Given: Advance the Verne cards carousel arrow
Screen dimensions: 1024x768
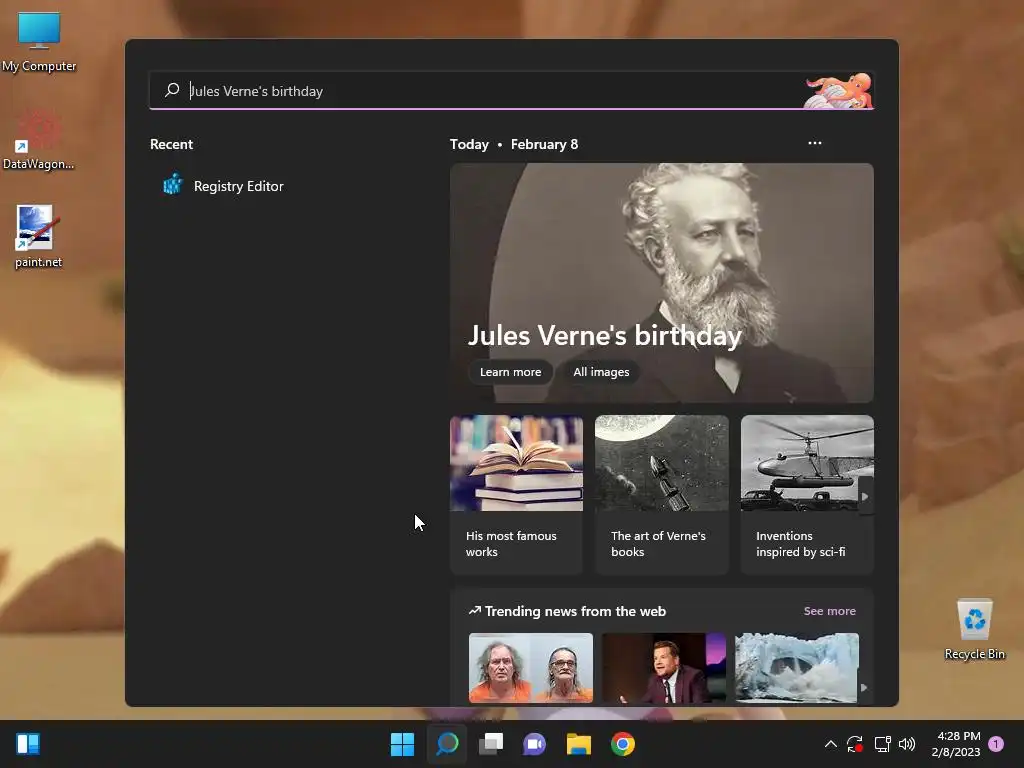Looking at the screenshot, I should pos(865,496).
